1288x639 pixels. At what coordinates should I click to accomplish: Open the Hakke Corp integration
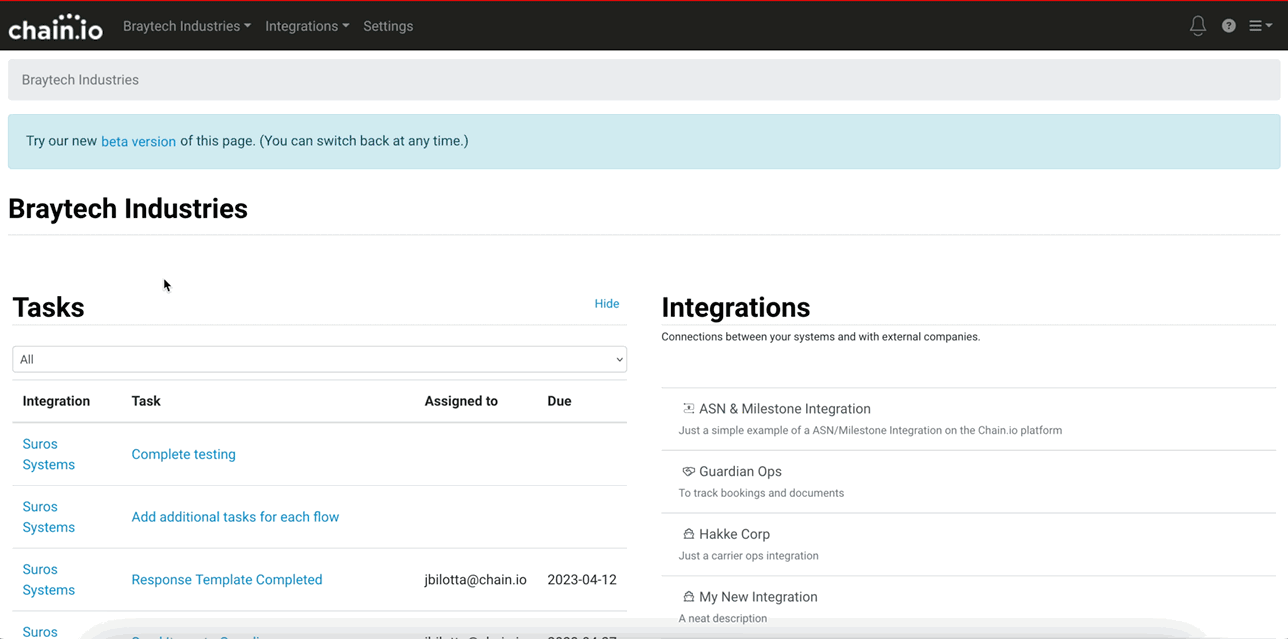coord(734,534)
